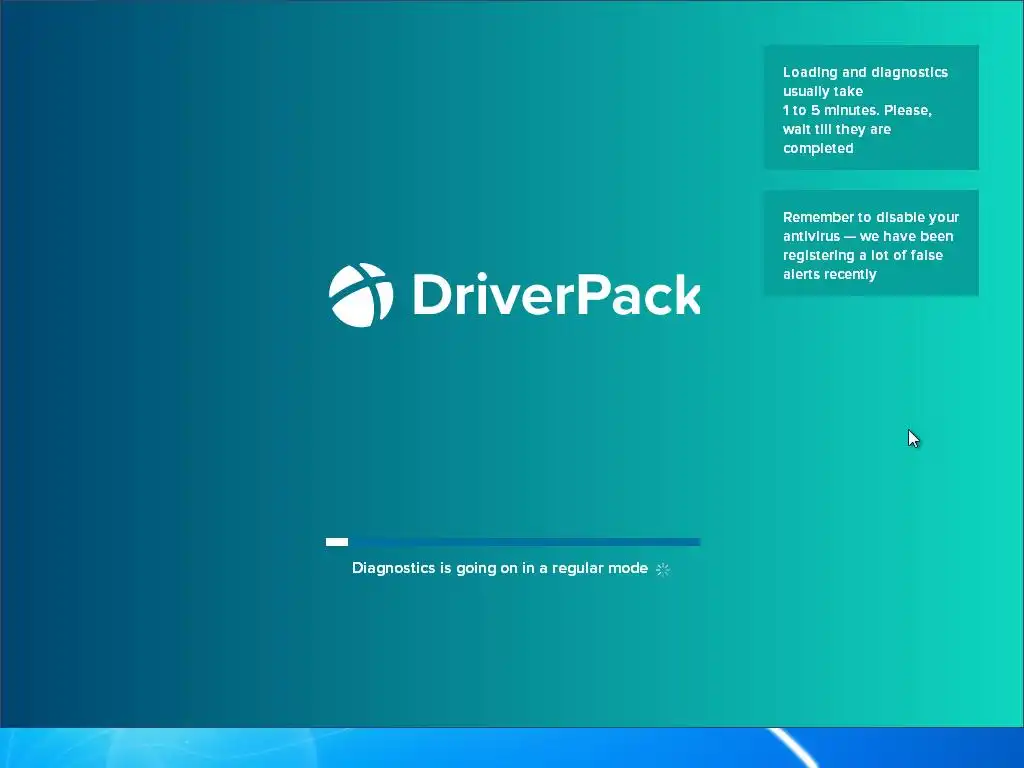1024x768 pixels.
Task: Click the DriverPack globe logo icon
Action: coord(361,295)
